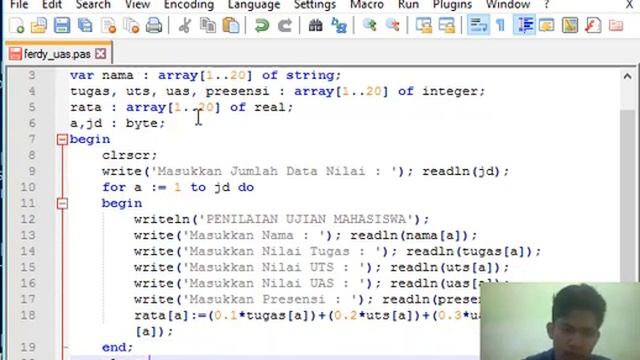Open Find with the binoculars icon

(315, 25)
